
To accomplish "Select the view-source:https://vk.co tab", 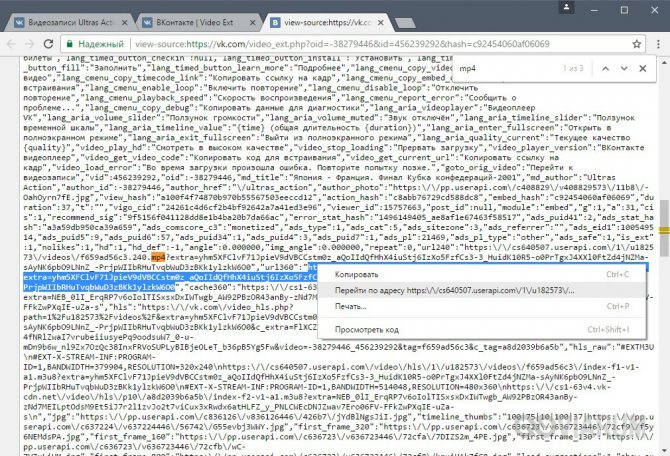I will pos(327,22).
